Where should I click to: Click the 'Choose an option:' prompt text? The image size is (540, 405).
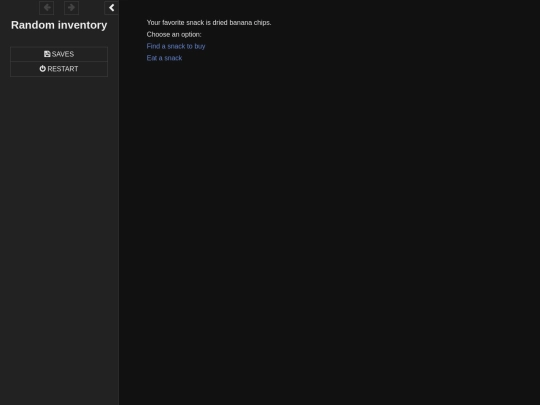[x=174, y=34]
